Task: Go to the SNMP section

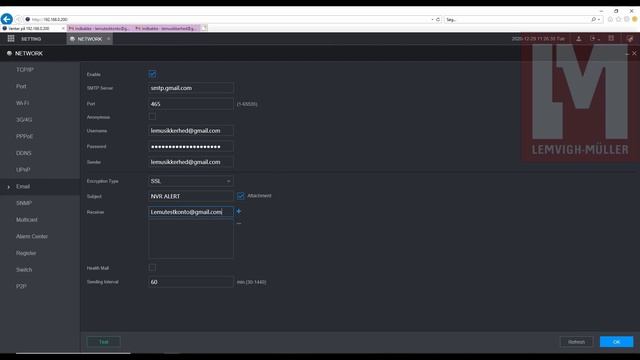Action: [x=24, y=203]
